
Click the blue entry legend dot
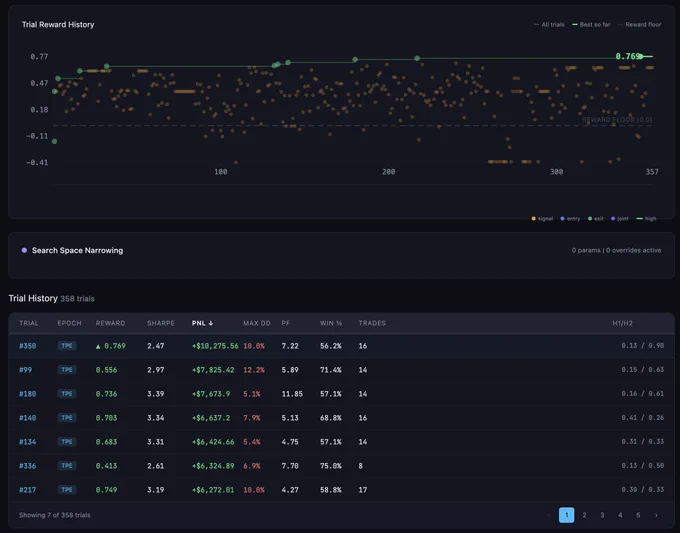562,219
